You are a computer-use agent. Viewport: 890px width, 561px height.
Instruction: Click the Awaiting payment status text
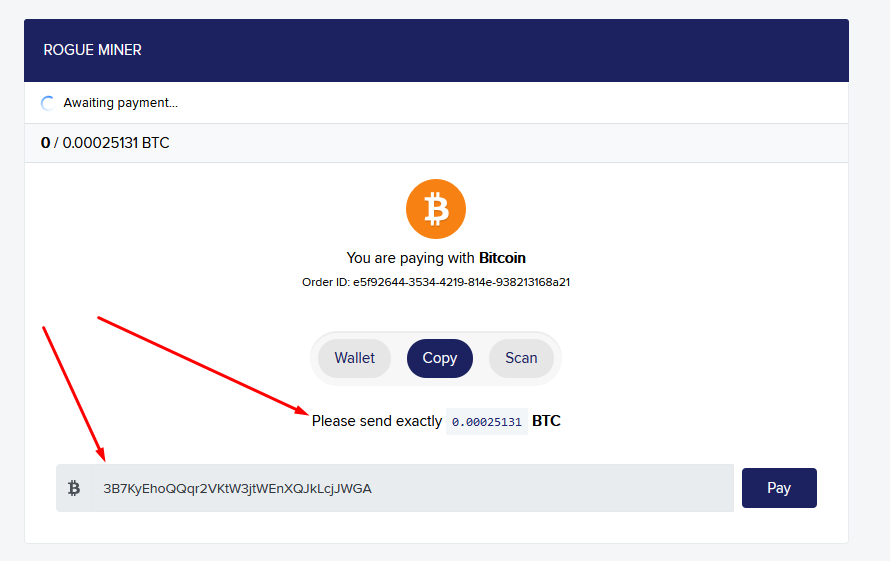coord(120,103)
